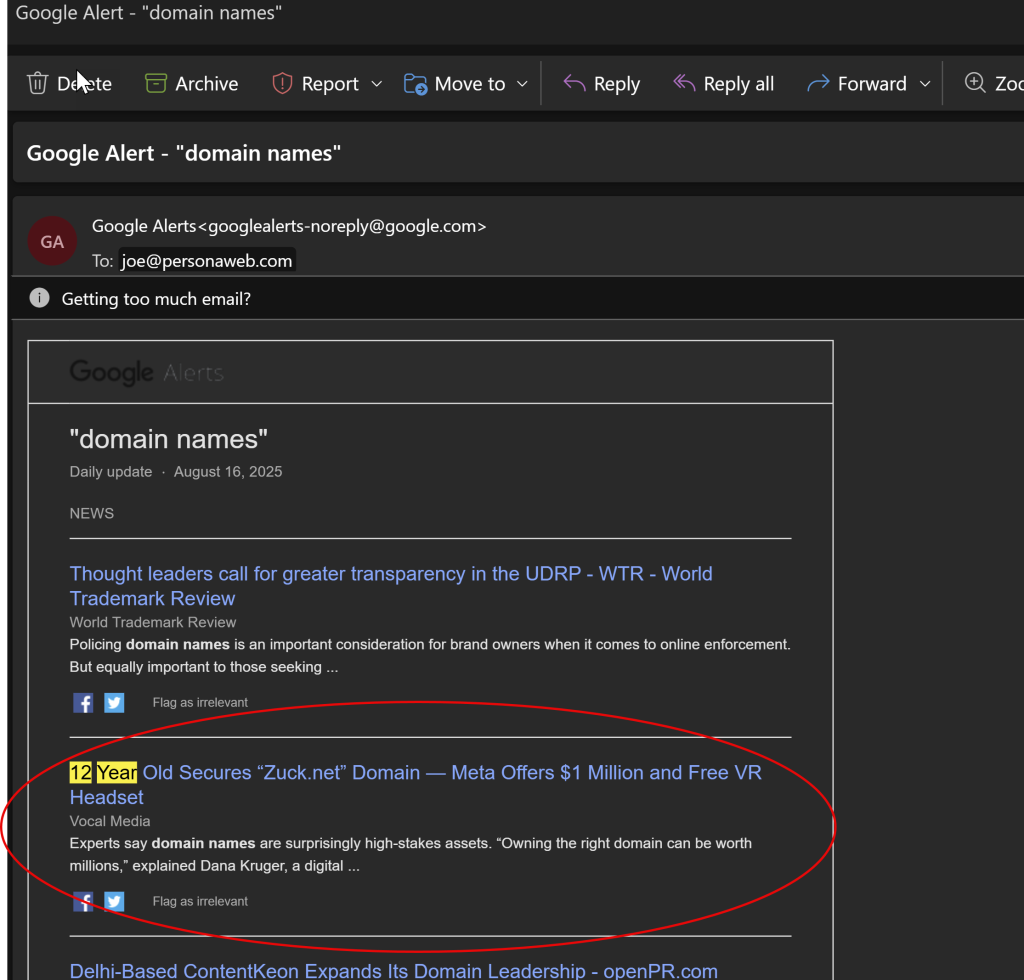This screenshot has height=980, width=1024.
Task: Share the World Trademark Review article on Facebook
Action: pyautogui.click(x=83, y=703)
